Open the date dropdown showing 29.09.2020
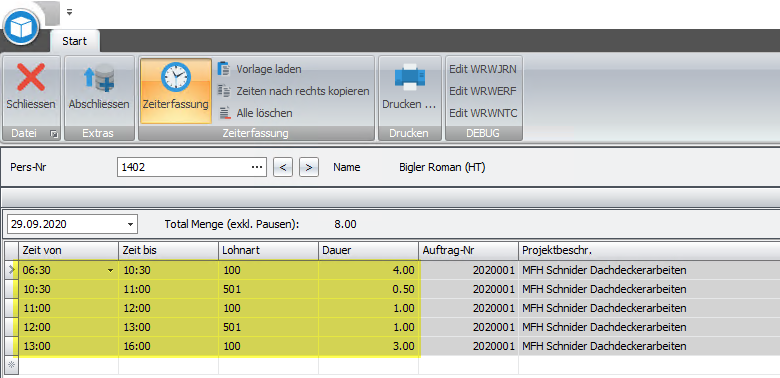Image resolution: width=780 pixels, height=378 pixels. click(x=130, y=225)
